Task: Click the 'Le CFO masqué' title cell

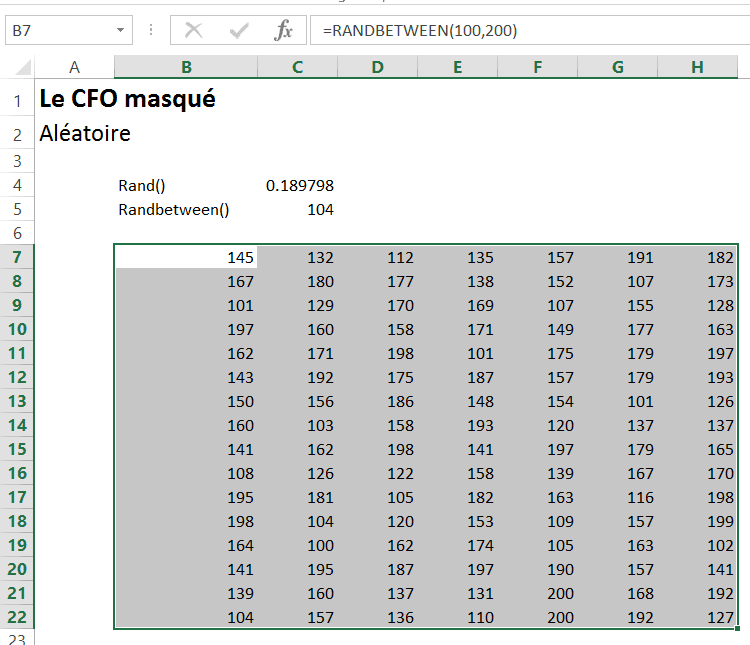Action: 127,100
